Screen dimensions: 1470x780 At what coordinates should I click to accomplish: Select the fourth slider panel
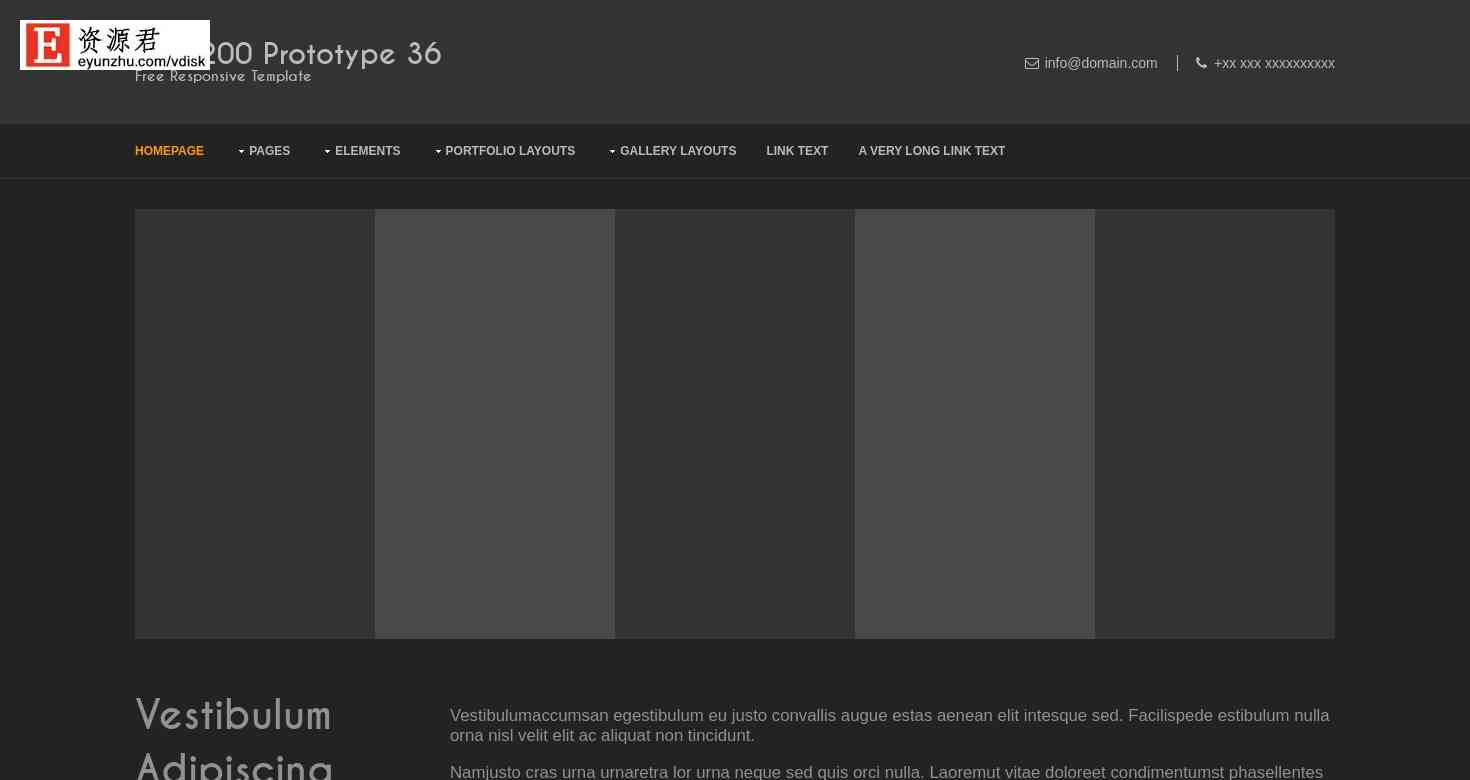(975, 424)
